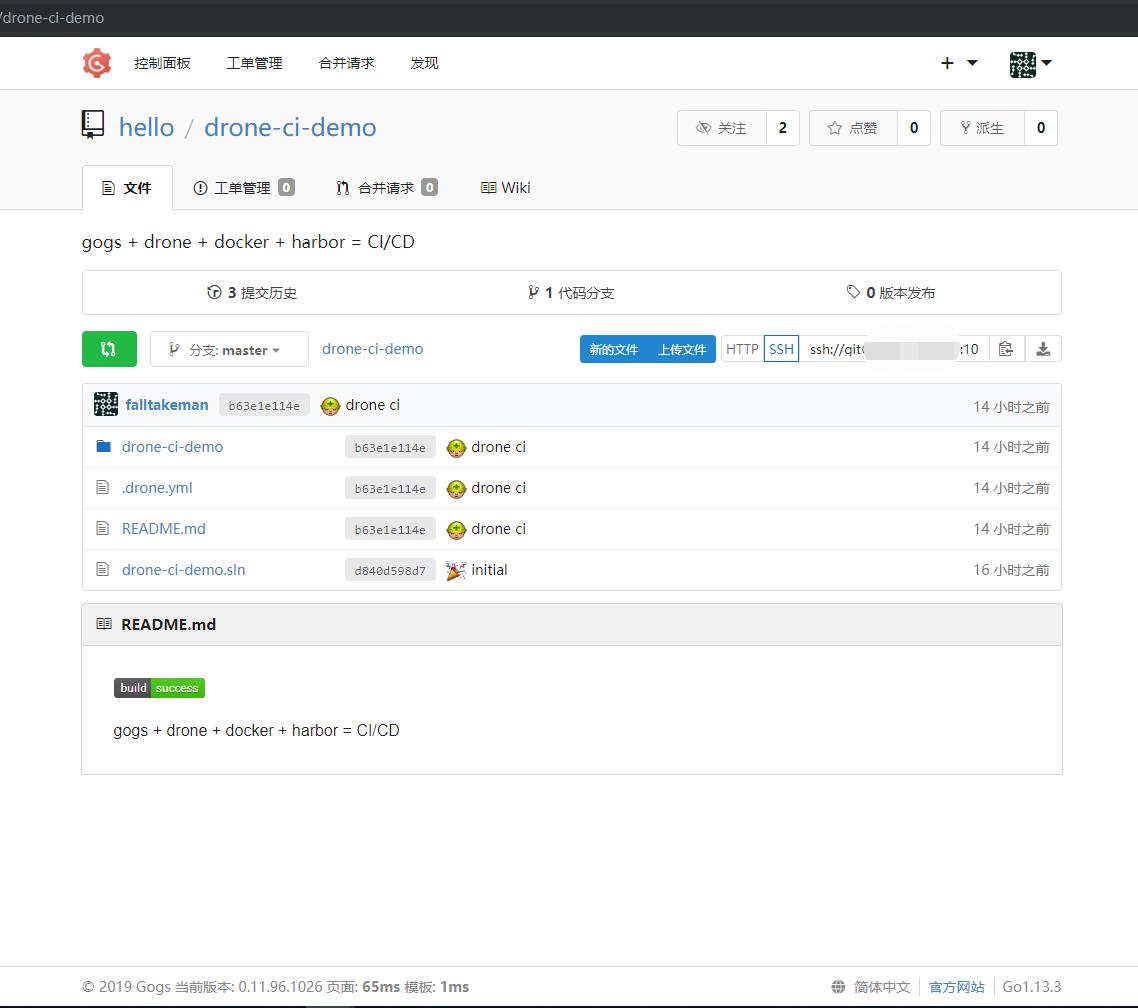Image resolution: width=1138 pixels, height=1008 pixels.
Task: Click the folder icon of drone-ci-demo
Action: 103,446
